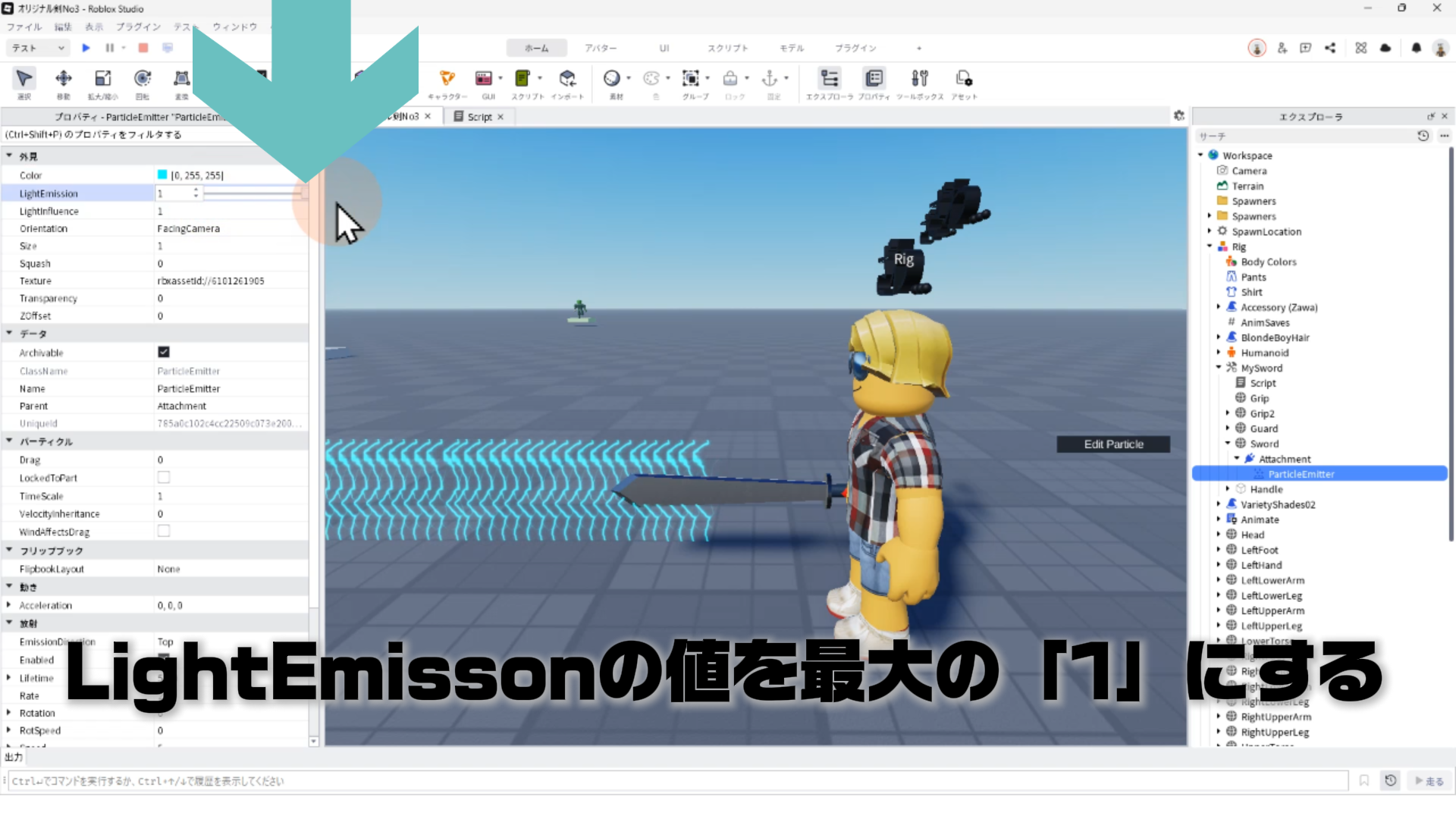Click the Character insert icon
Image resolution: width=1456 pixels, height=819 pixels.
click(447, 79)
